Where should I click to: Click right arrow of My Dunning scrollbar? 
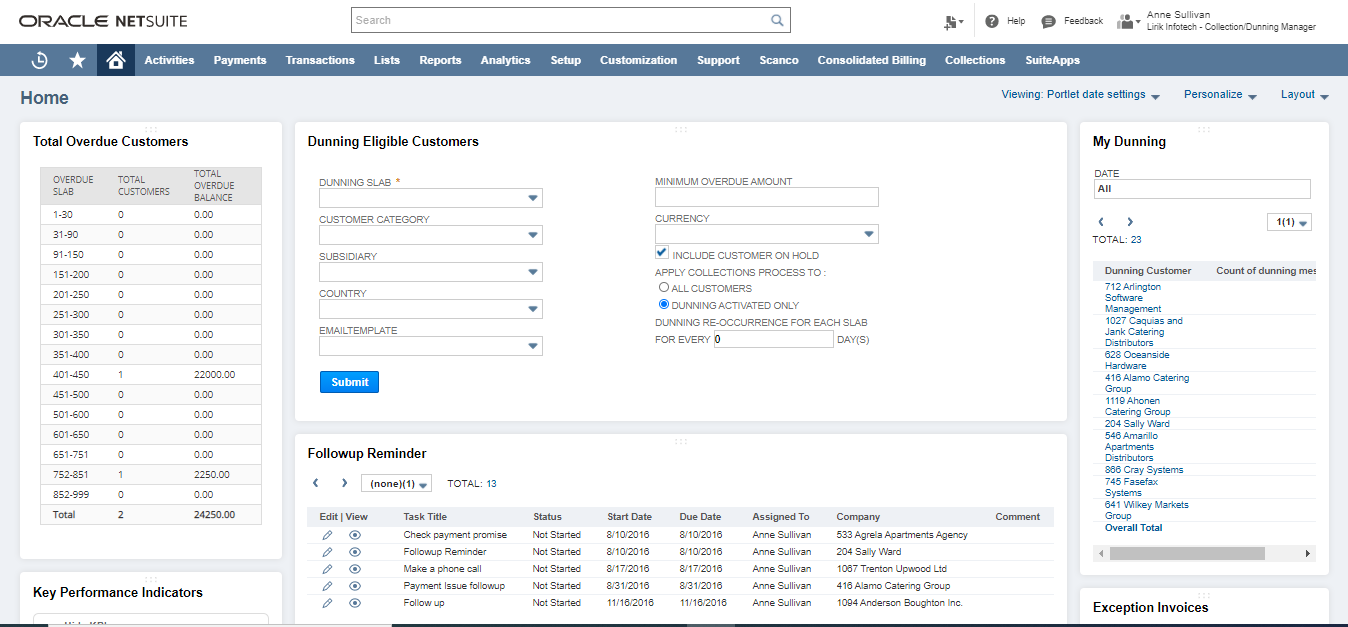(1307, 553)
